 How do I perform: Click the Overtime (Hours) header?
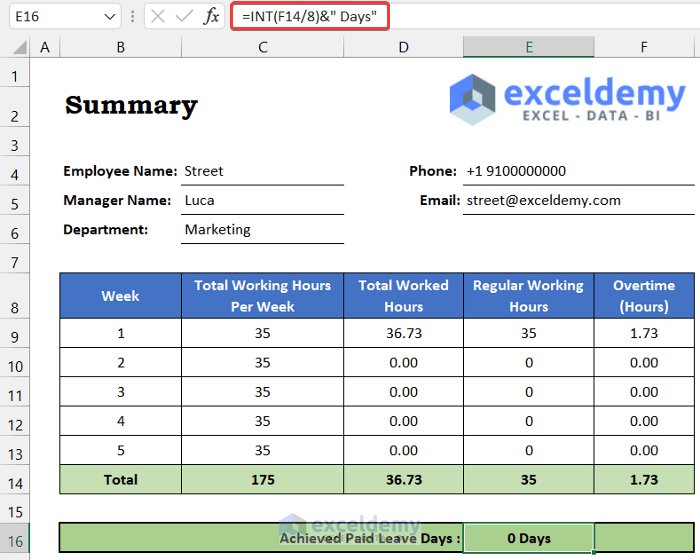pos(644,296)
